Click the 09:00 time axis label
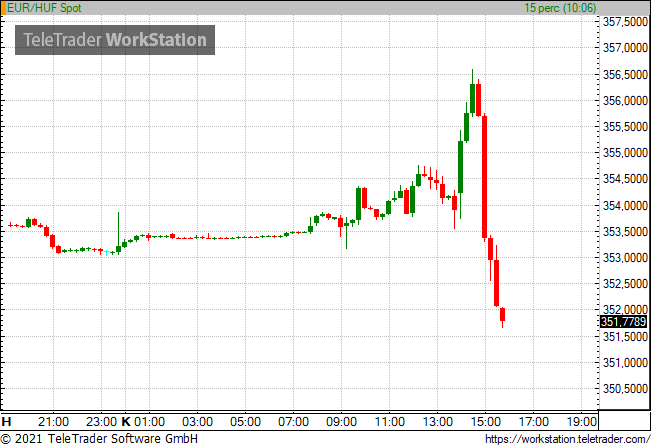Image resolution: width=651 pixels, height=448 pixels. pyautogui.click(x=341, y=422)
